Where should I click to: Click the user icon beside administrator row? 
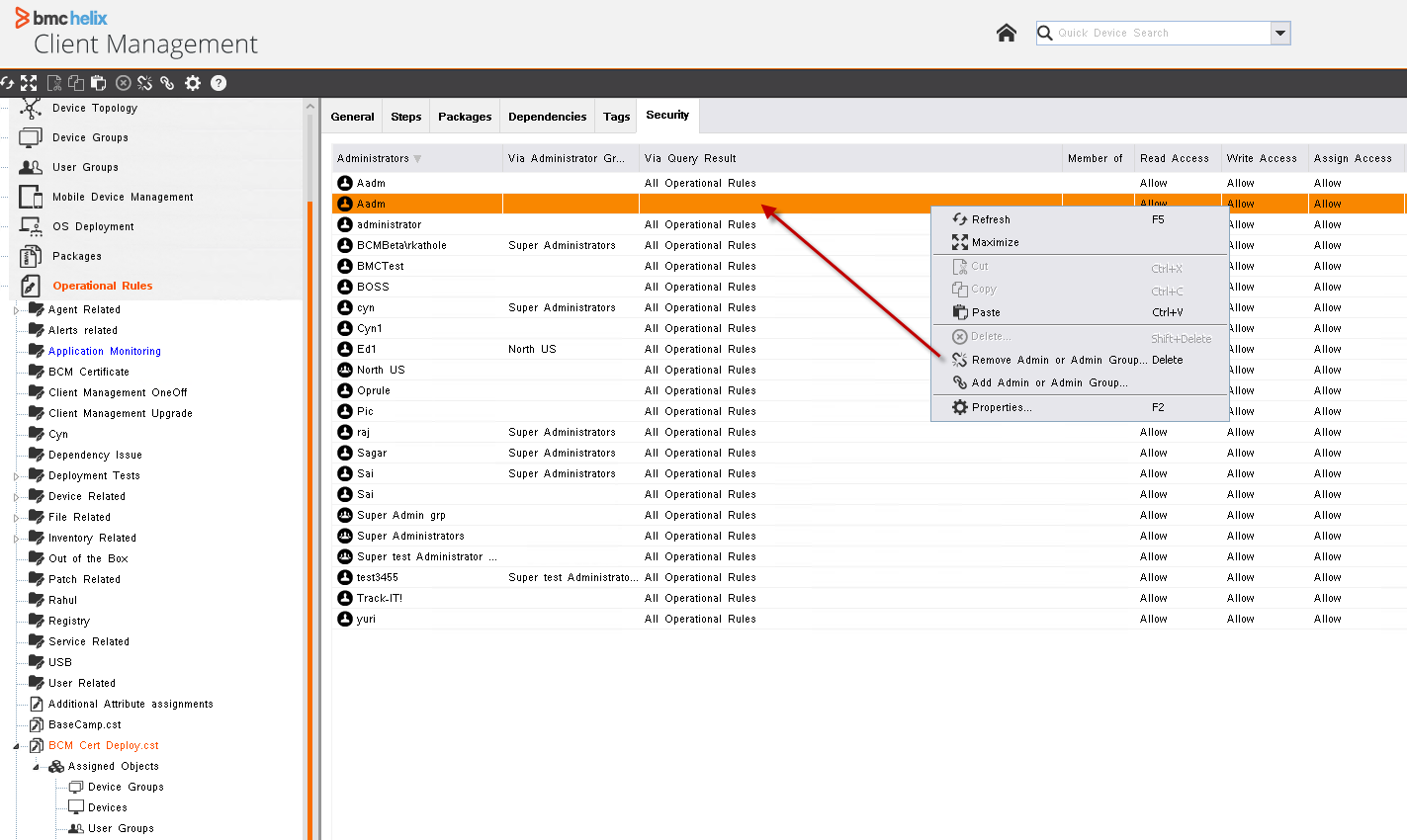(x=345, y=224)
